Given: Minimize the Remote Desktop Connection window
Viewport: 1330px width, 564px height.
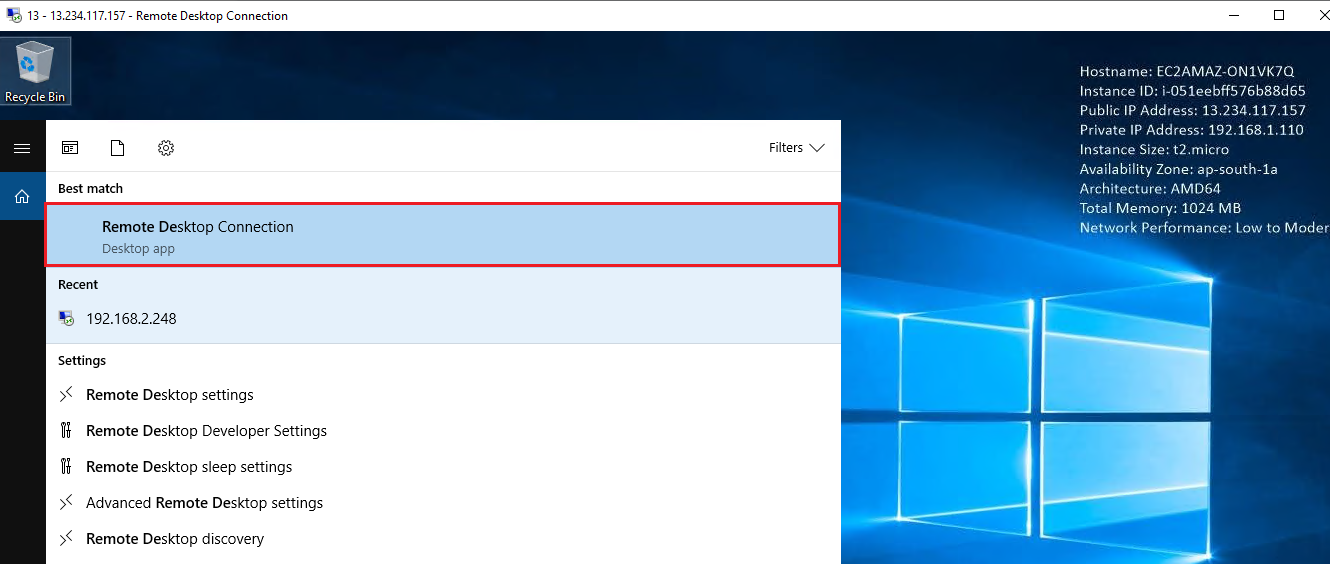Looking at the screenshot, I should [x=1233, y=15].
